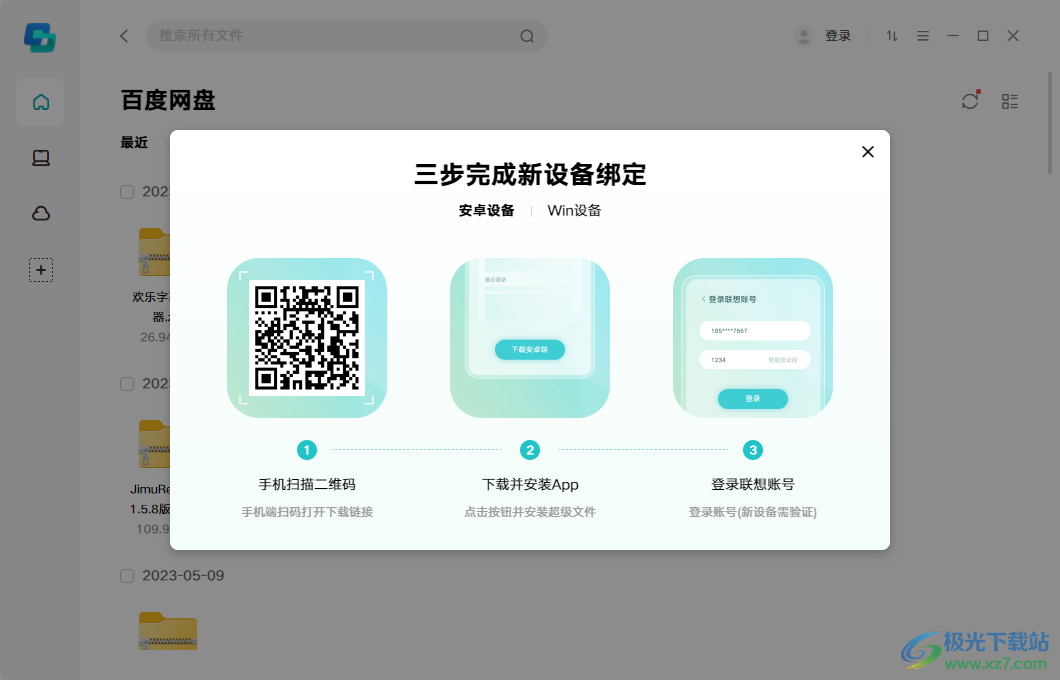This screenshot has width=1060, height=680.
Task: Click the vertical scrollbar
Action: point(1050,122)
